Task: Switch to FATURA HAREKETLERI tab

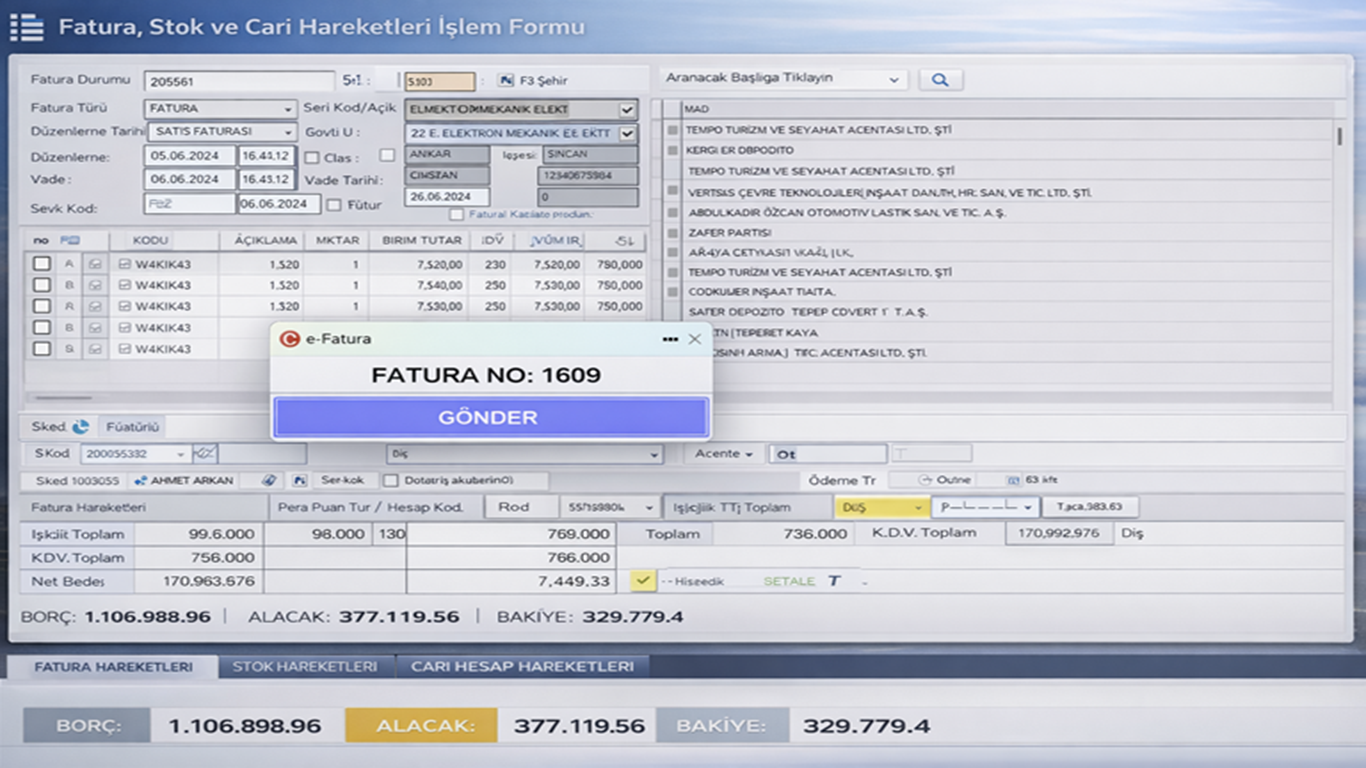Action: (x=113, y=666)
